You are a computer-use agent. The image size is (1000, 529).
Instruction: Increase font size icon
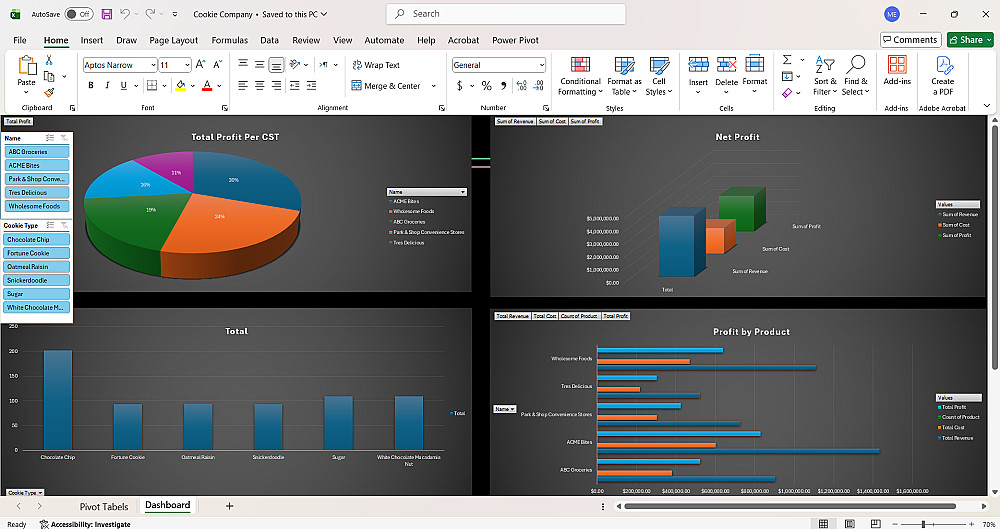[200, 64]
